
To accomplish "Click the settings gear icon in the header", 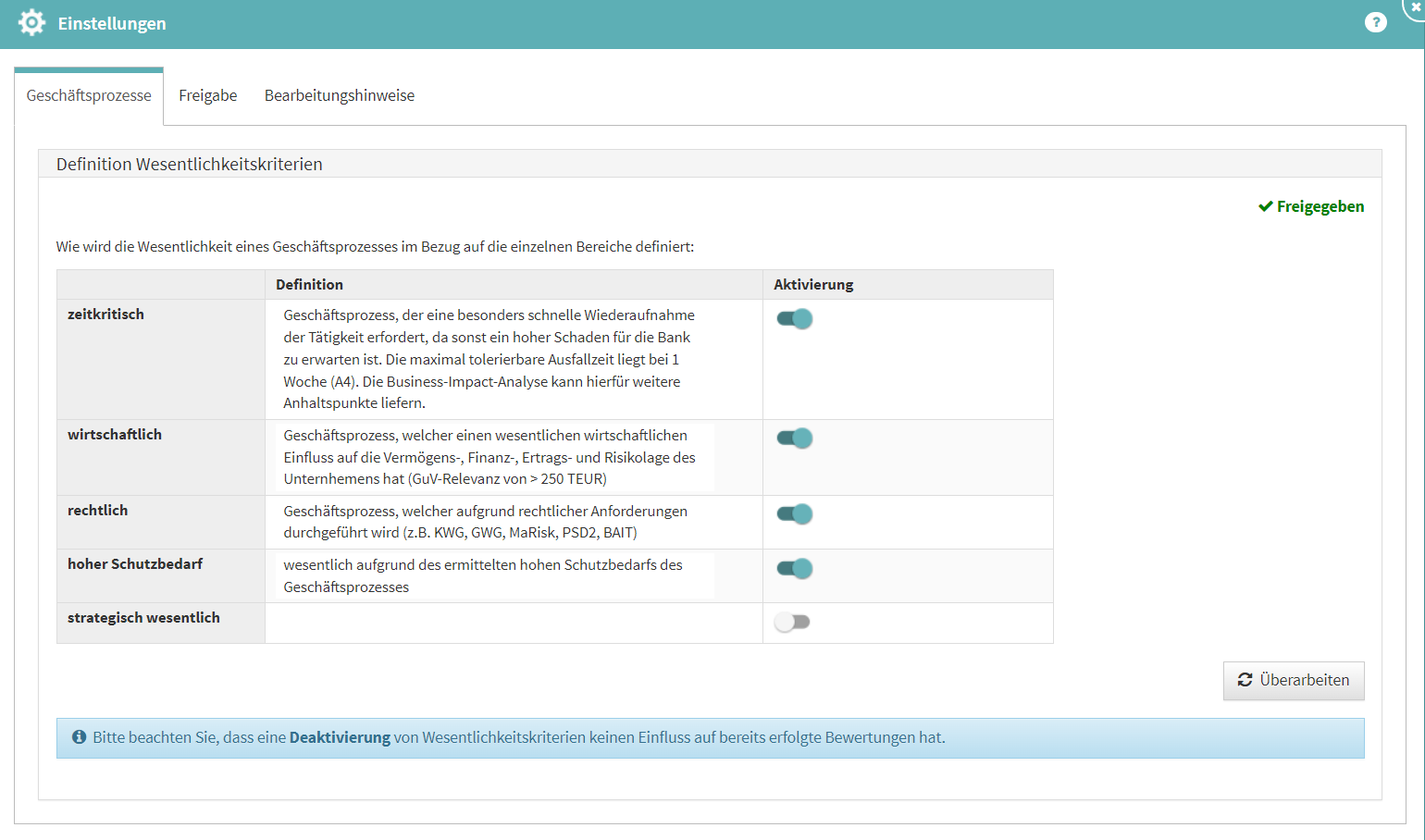I will tap(31, 23).
